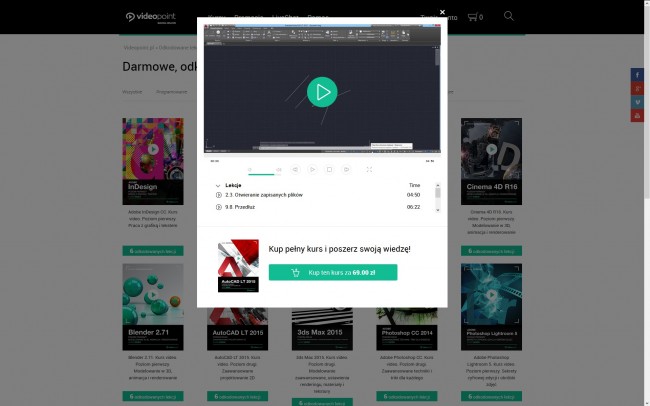Click the previous lesson player button
Viewport: 650px width, 406px height.
(295, 169)
